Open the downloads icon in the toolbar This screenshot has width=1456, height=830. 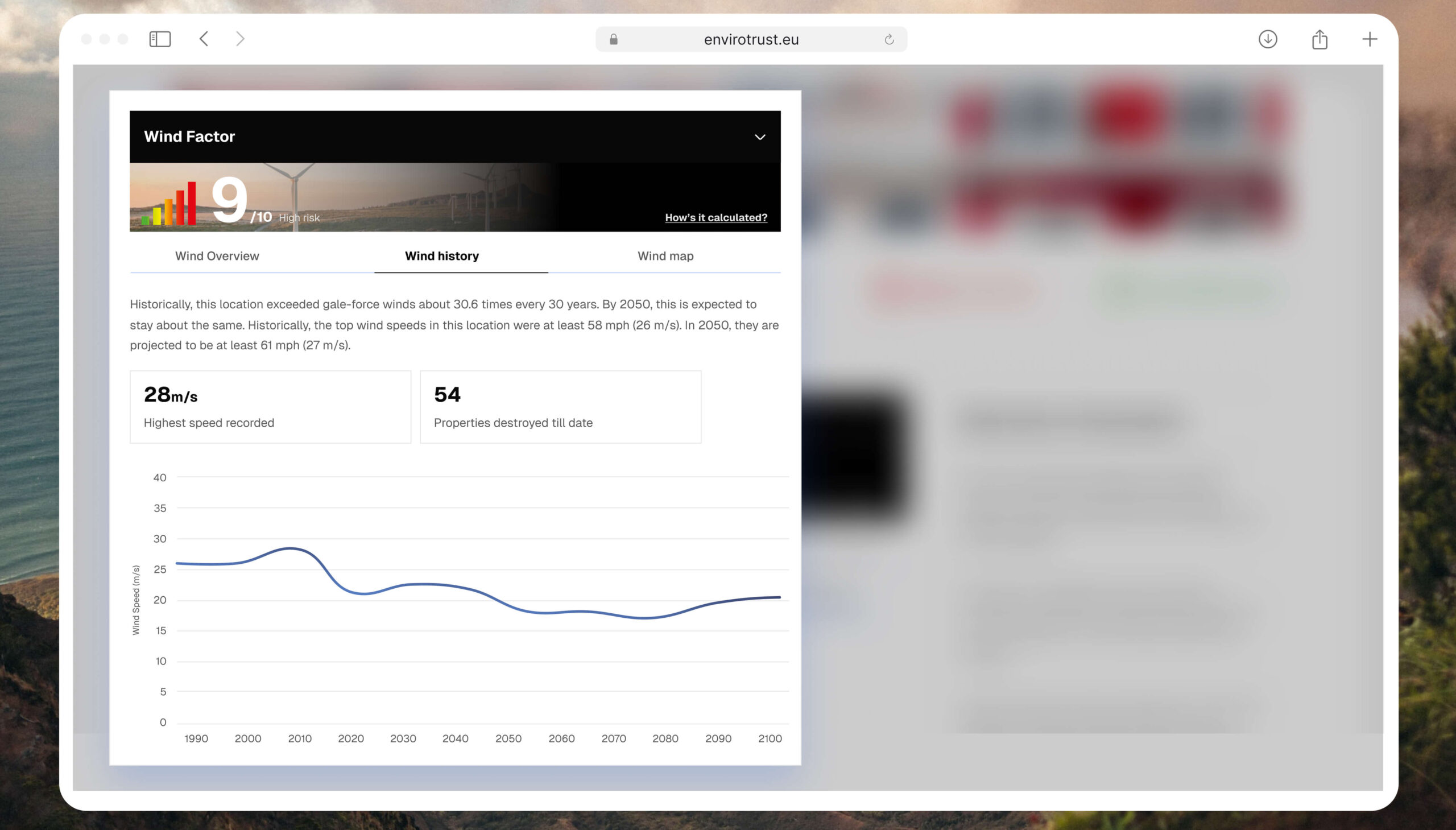coord(1267,39)
